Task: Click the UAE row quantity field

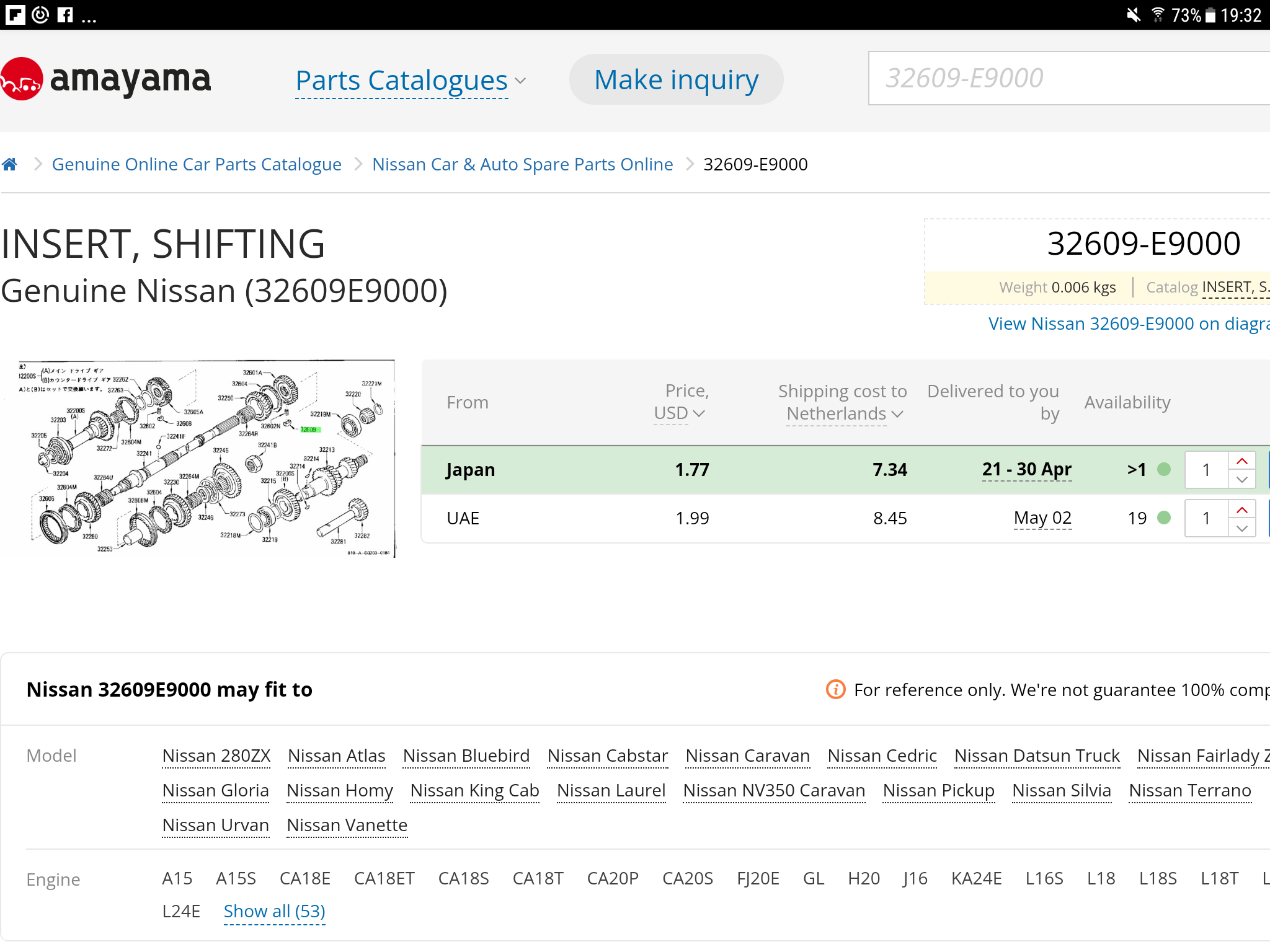Action: [1207, 518]
